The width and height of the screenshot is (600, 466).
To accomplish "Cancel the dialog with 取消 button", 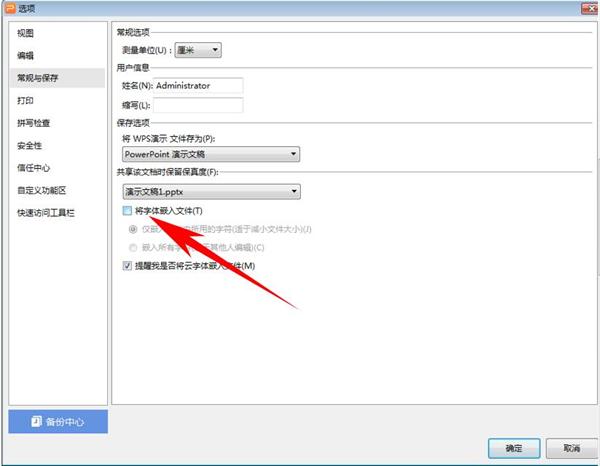I will pos(571,448).
